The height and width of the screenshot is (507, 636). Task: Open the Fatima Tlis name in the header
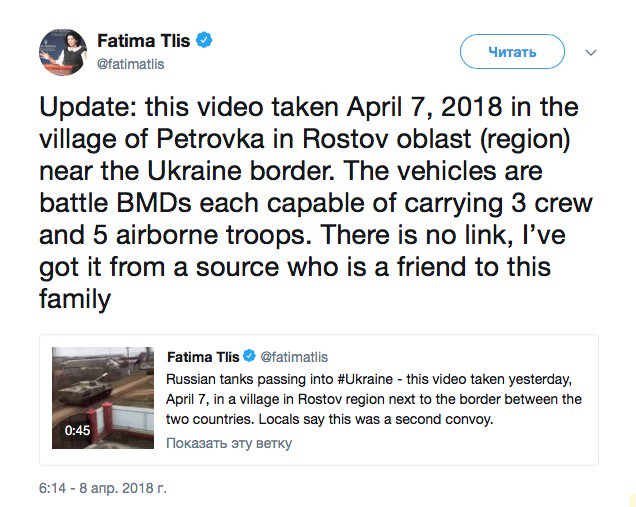(x=144, y=41)
